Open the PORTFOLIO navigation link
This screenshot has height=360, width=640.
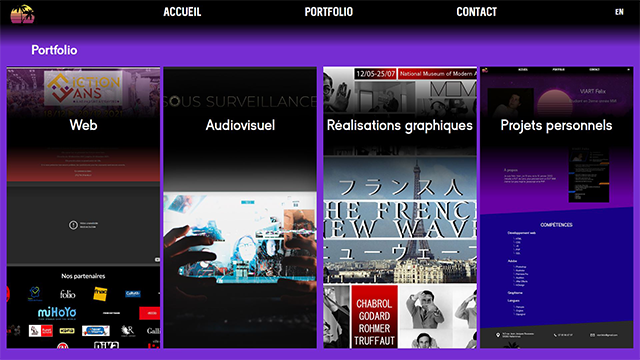click(x=329, y=12)
